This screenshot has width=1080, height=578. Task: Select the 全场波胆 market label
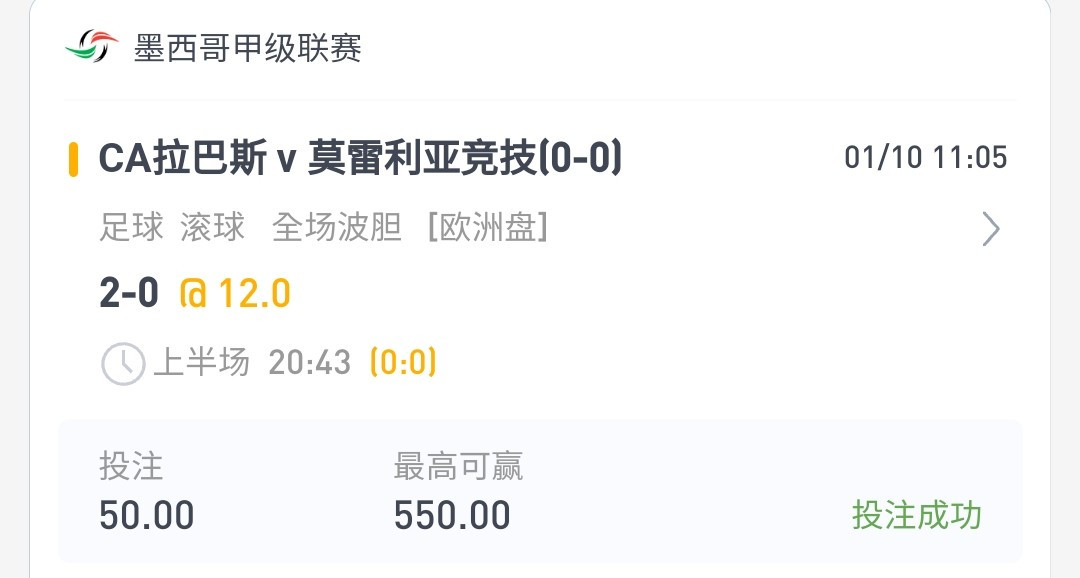(x=337, y=227)
